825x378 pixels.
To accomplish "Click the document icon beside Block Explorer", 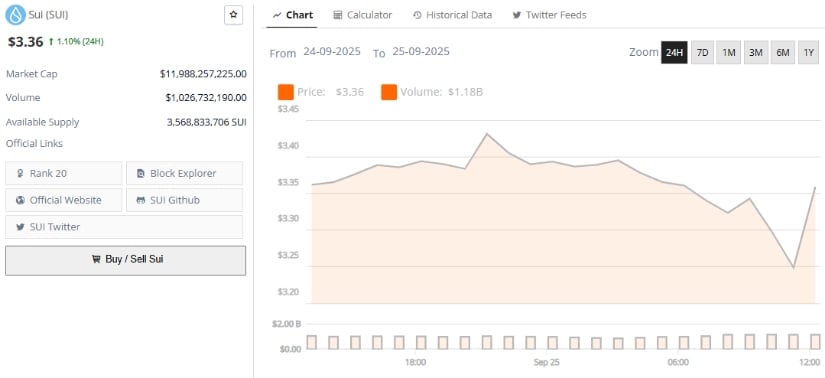I will tap(140, 173).
